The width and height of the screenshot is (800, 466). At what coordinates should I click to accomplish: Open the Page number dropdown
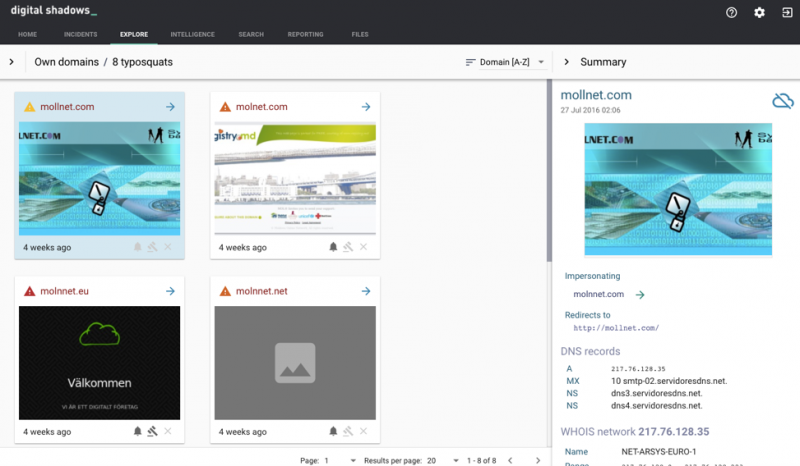[340, 460]
